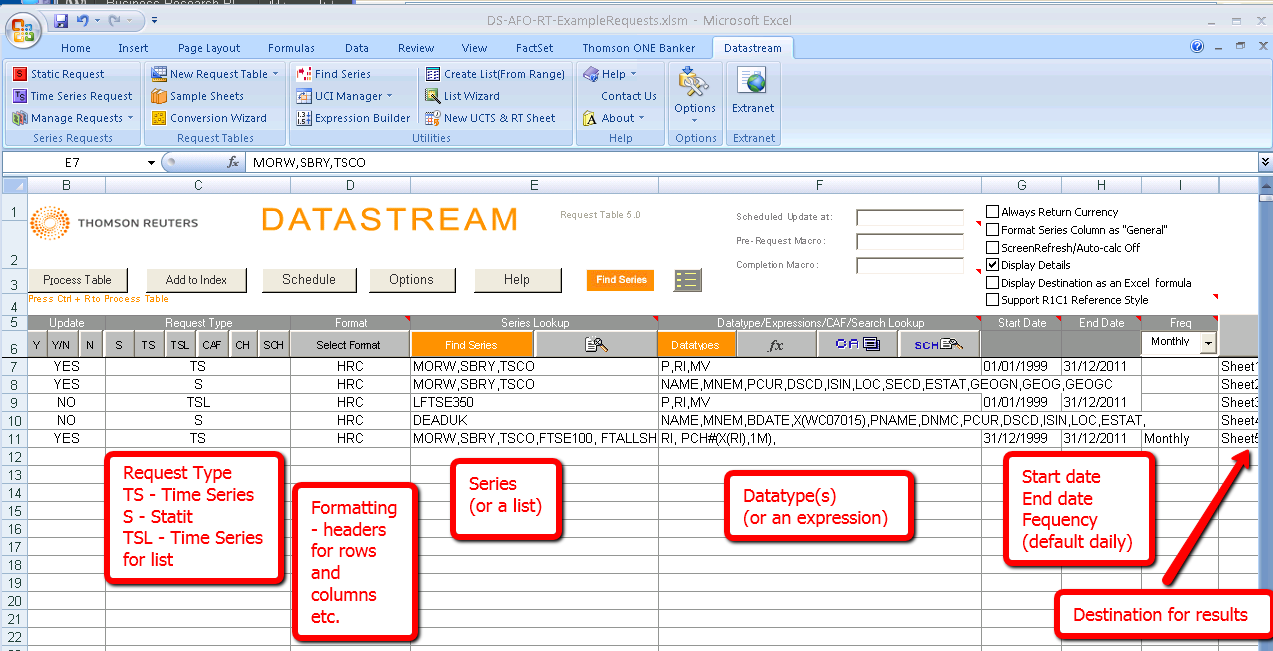The height and width of the screenshot is (651, 1273).
Task: Select cell containing DEADUK
Action: pos(534,420)
